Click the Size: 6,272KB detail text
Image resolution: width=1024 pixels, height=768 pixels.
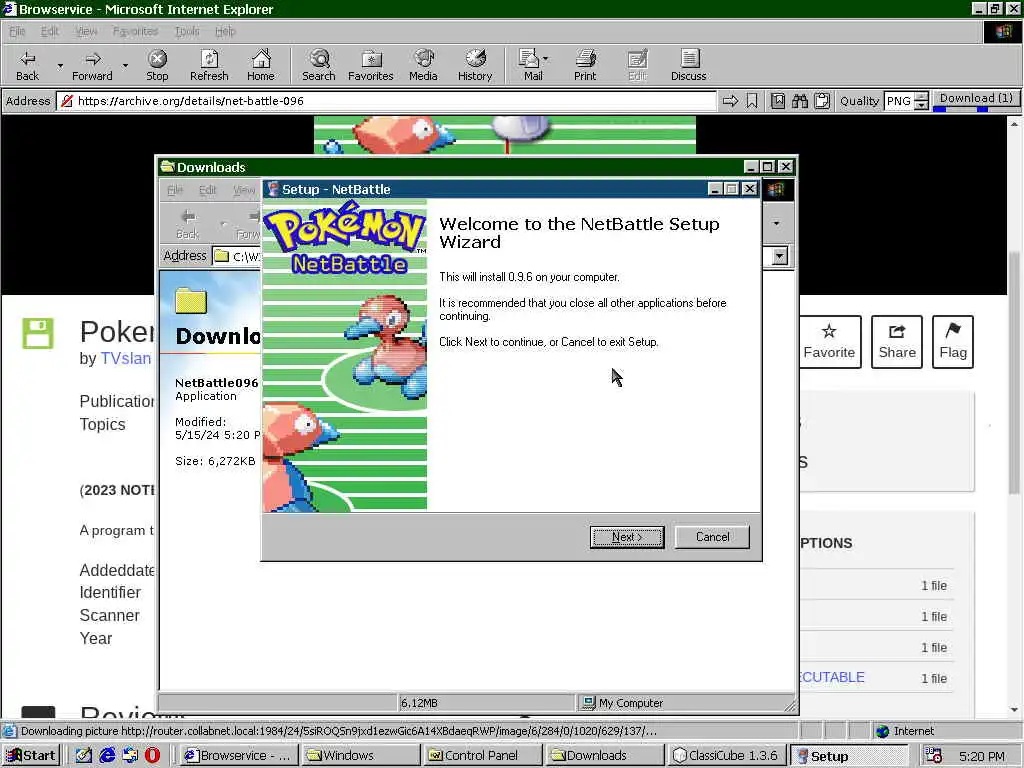[215, 461]
